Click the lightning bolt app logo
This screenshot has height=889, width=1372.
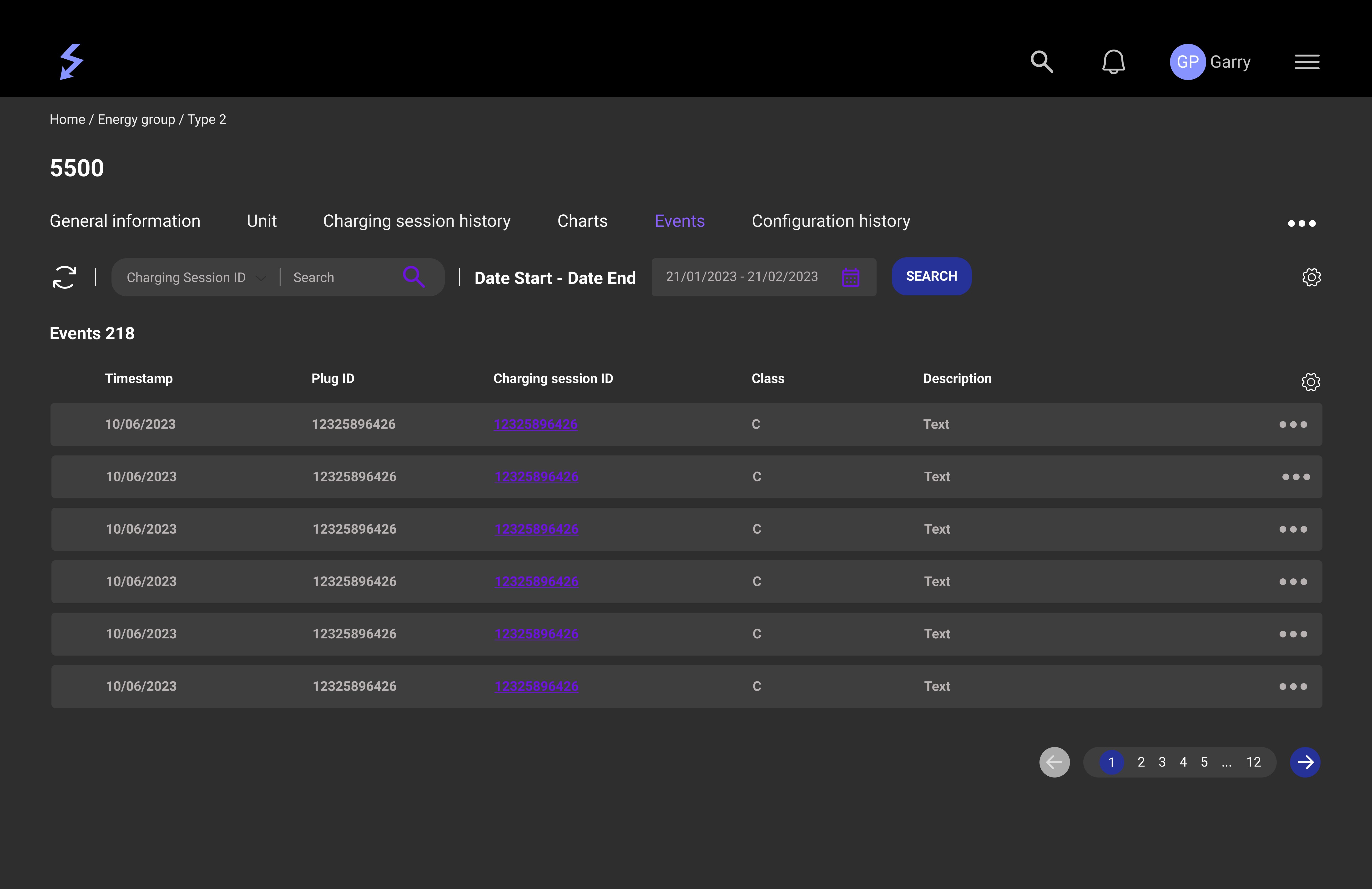pos(71,61)
